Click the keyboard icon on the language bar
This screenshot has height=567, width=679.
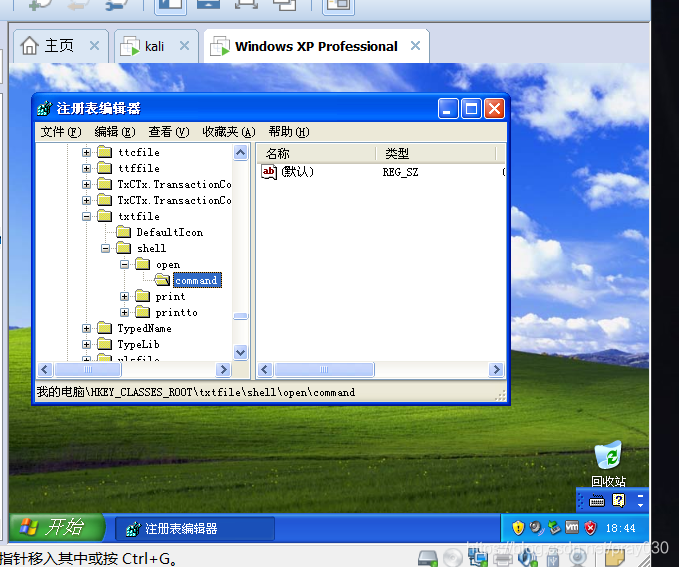[x=597, y=501]
